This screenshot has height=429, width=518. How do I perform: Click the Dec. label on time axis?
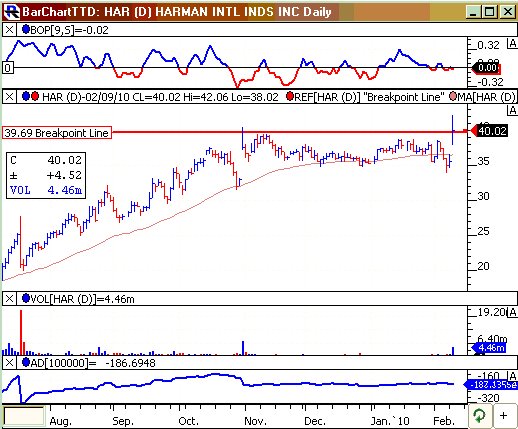315,421
